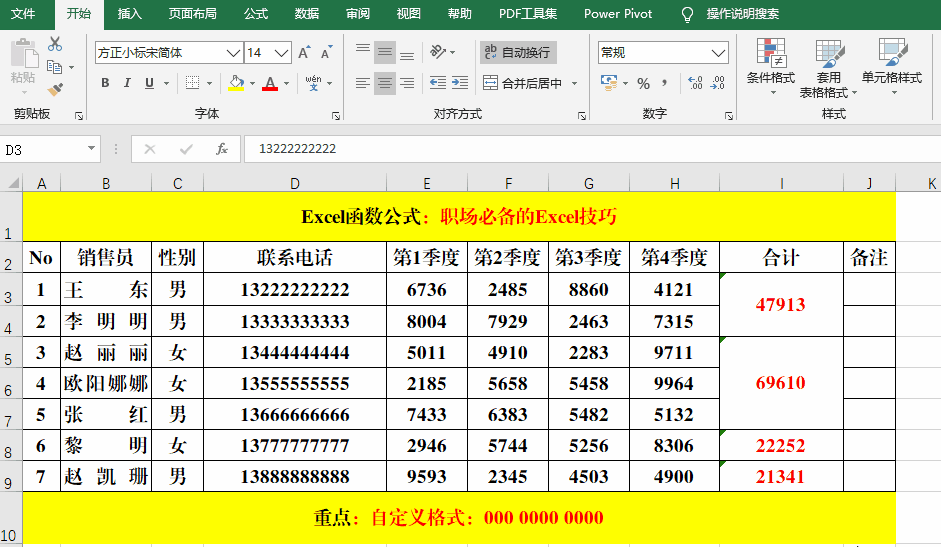Increase decimal places
This screenshot has height=547, width=941.
pyautogui.click(x=695, y=83)
